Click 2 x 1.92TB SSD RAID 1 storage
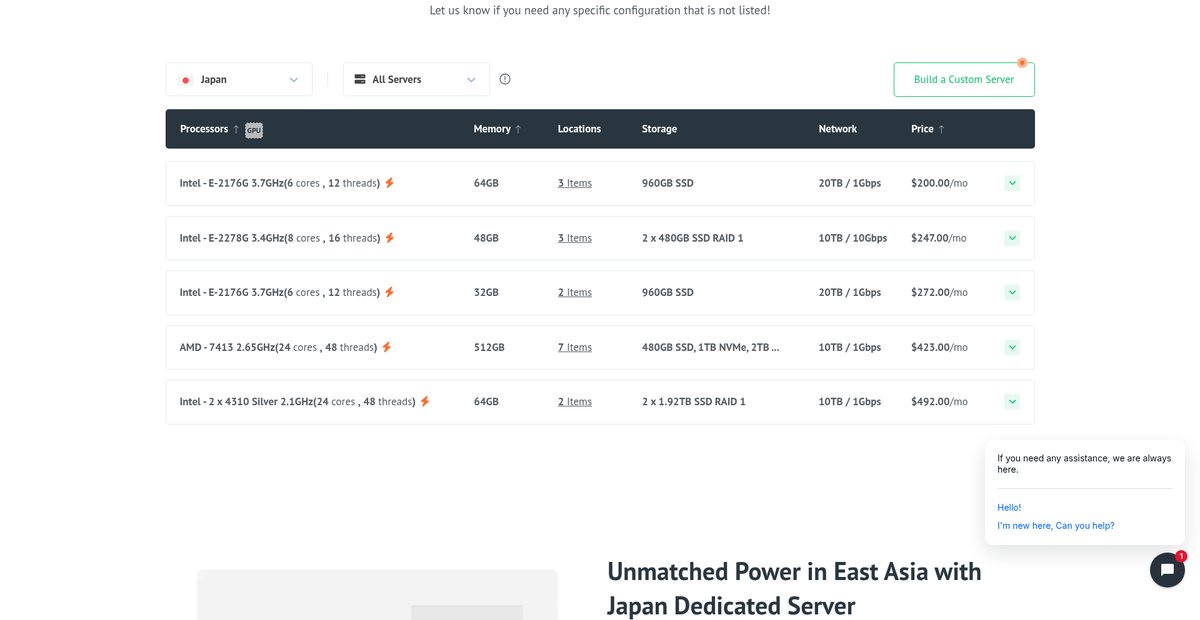 tap(694, 401)
